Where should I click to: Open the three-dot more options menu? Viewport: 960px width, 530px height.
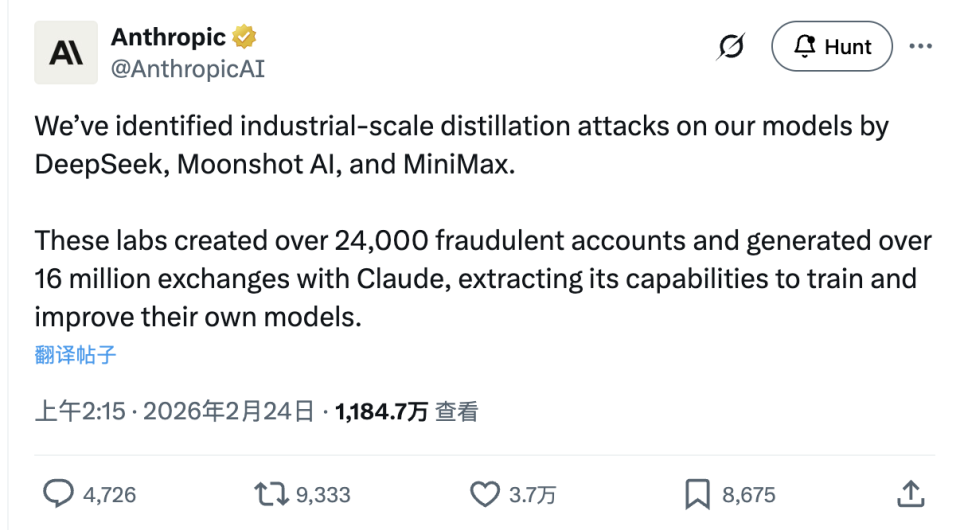[x=920, y=47]
